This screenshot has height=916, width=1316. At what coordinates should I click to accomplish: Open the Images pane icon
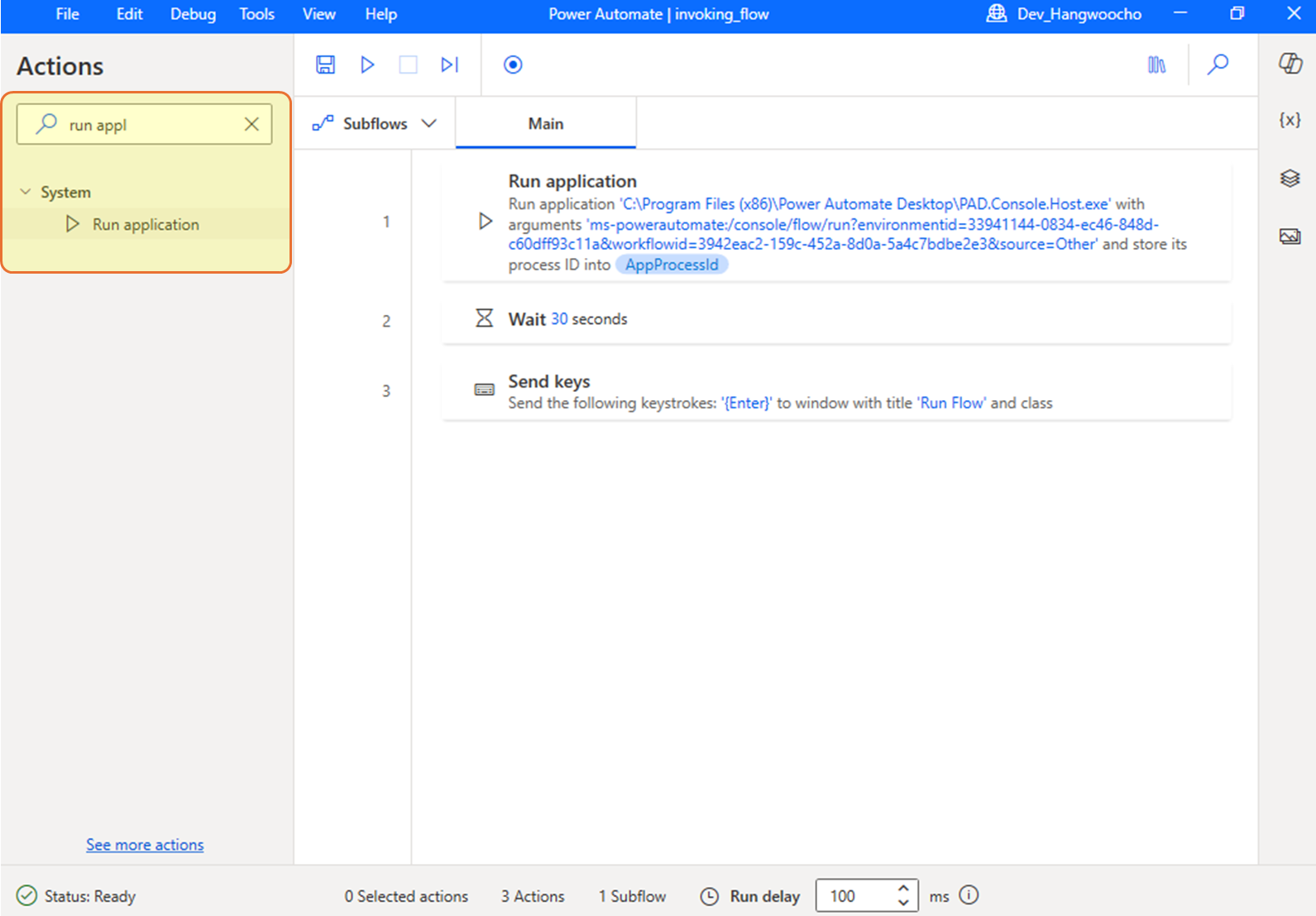pos(1290,236)
